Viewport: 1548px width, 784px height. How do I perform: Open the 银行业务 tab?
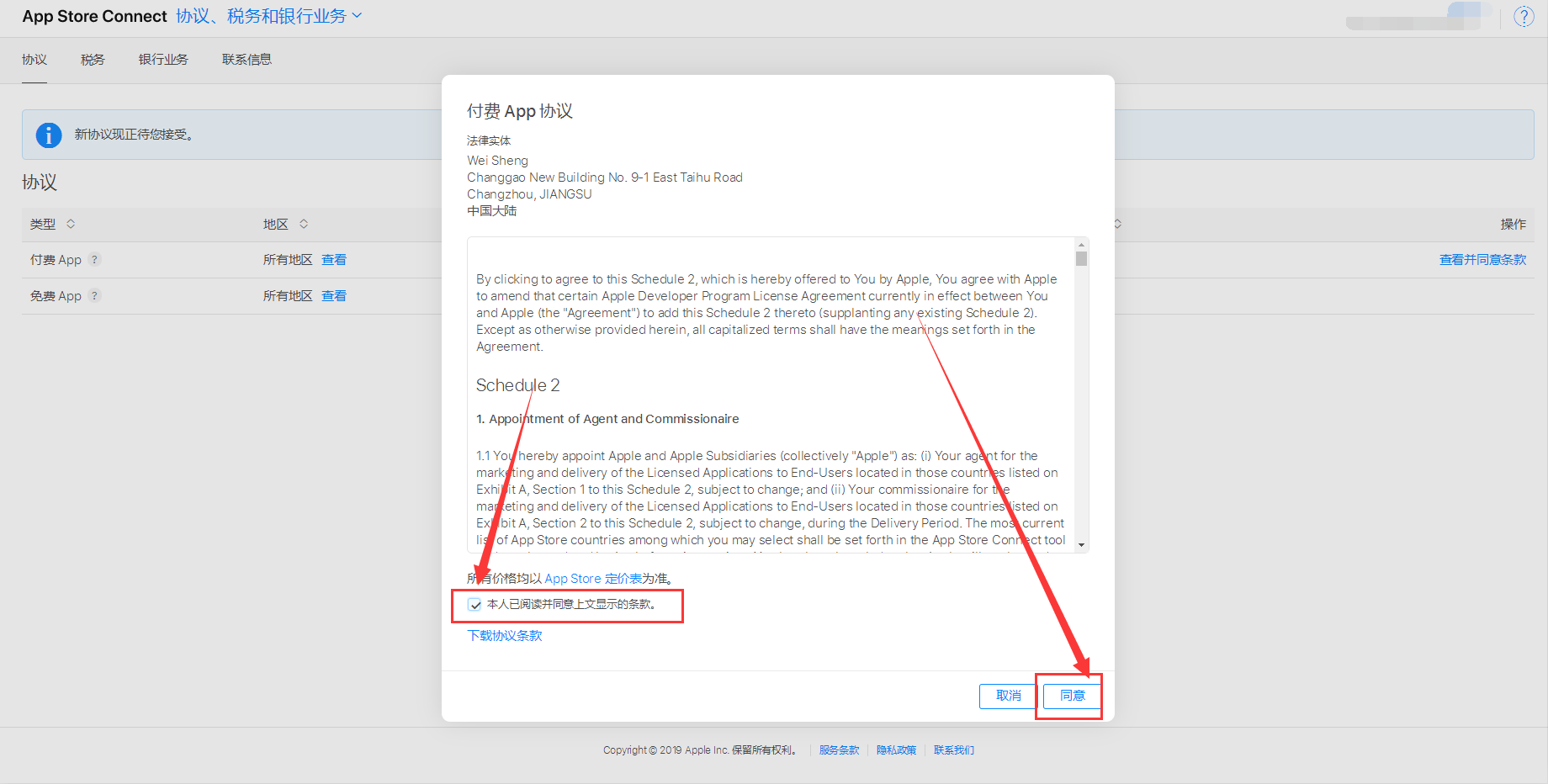[163, 60]
